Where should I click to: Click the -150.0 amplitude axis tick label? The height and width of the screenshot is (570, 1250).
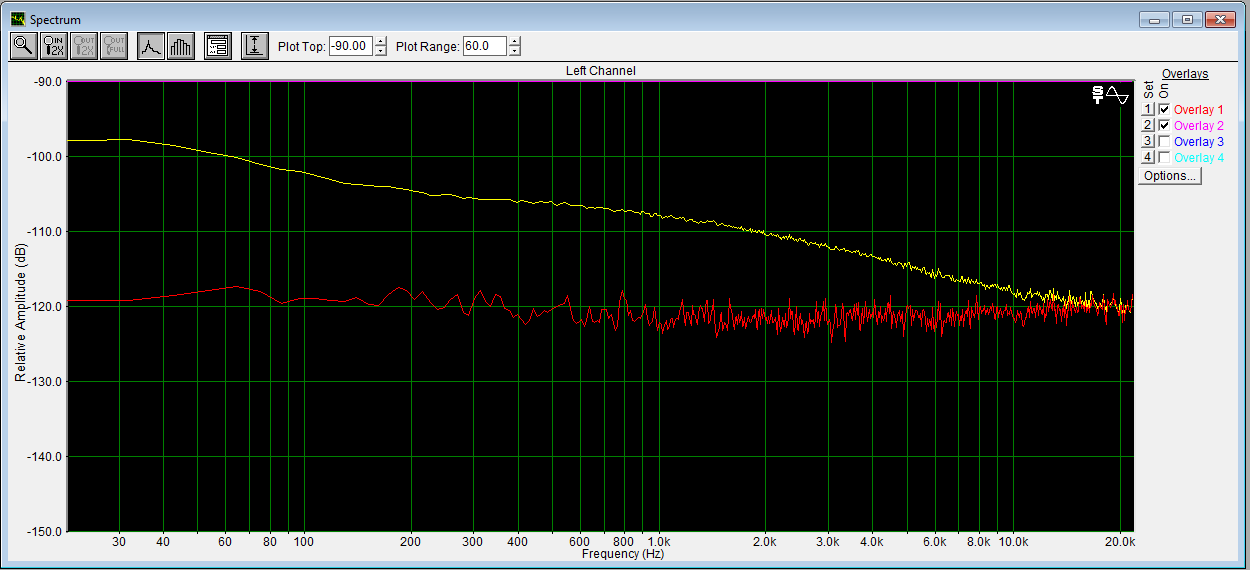(x=47, y=531)
